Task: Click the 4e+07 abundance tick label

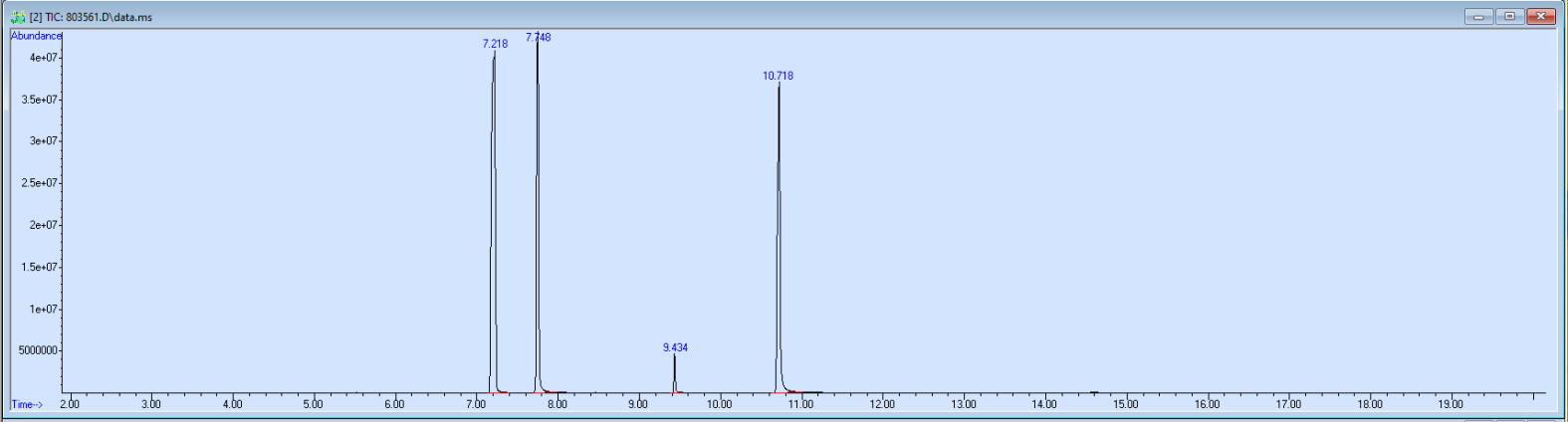Action: pos(43,58)
